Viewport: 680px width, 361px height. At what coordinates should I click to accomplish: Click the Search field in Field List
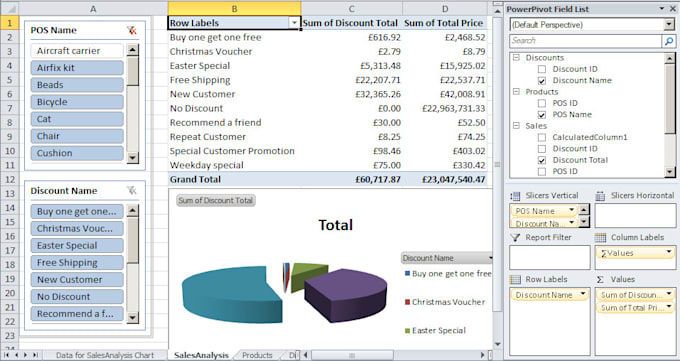click(x=585, y=41)
